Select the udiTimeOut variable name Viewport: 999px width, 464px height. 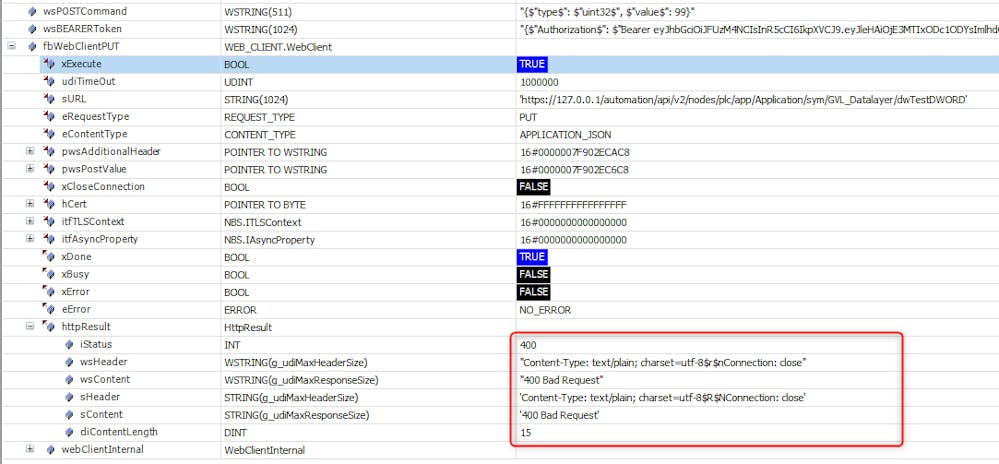coord(88,82)
